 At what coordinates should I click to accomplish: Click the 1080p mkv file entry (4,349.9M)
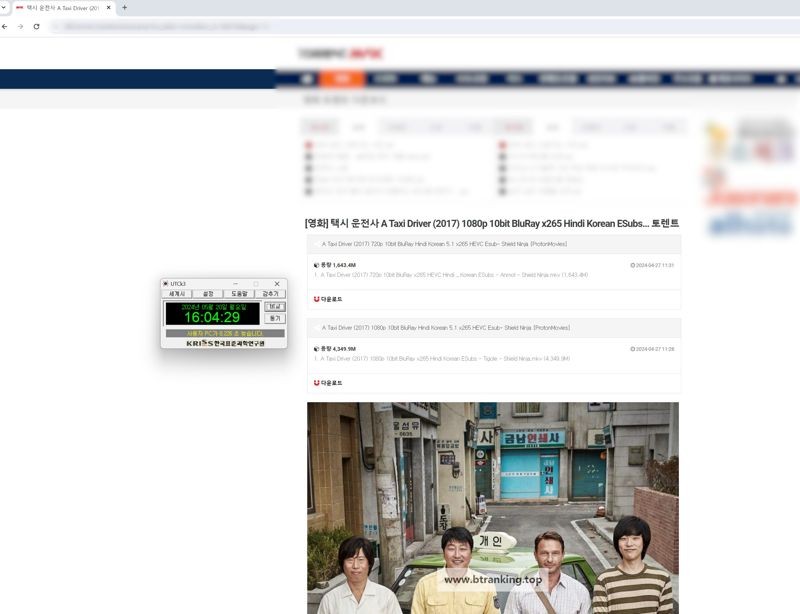click(x=442, y=359)
